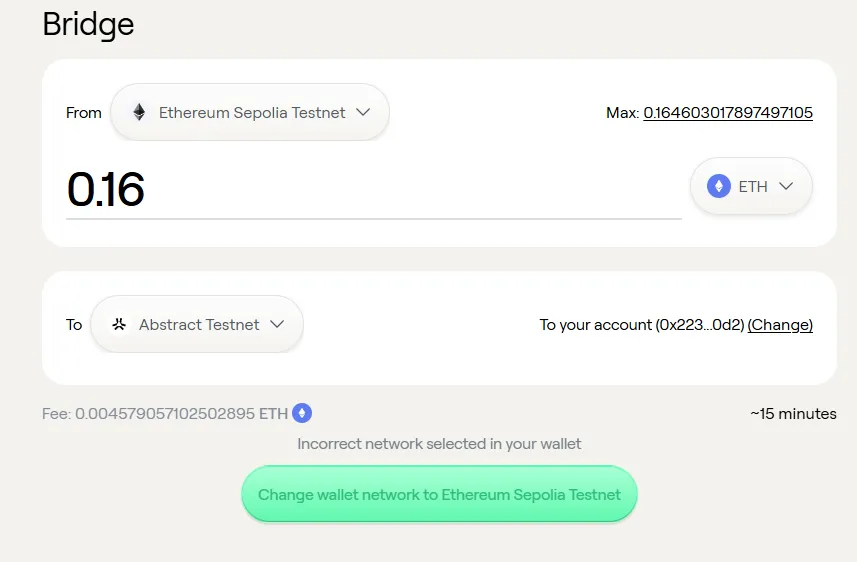Click the Incorrect network selected warning text

coord(439,443)
